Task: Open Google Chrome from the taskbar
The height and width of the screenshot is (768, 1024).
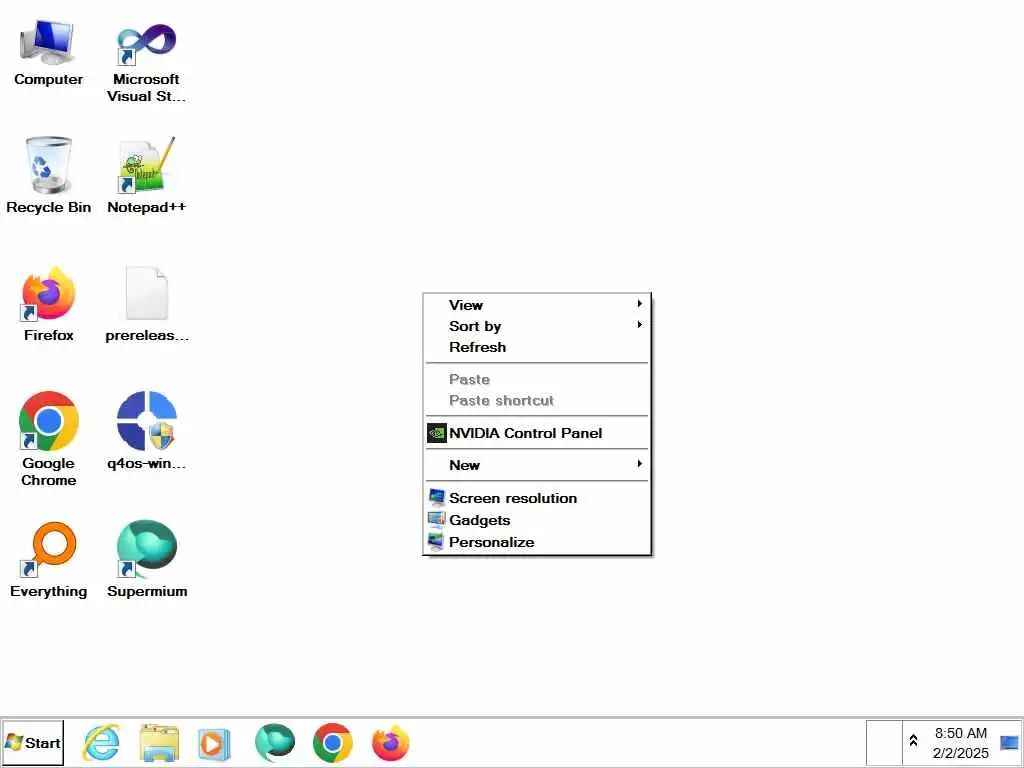Action: 332,743
